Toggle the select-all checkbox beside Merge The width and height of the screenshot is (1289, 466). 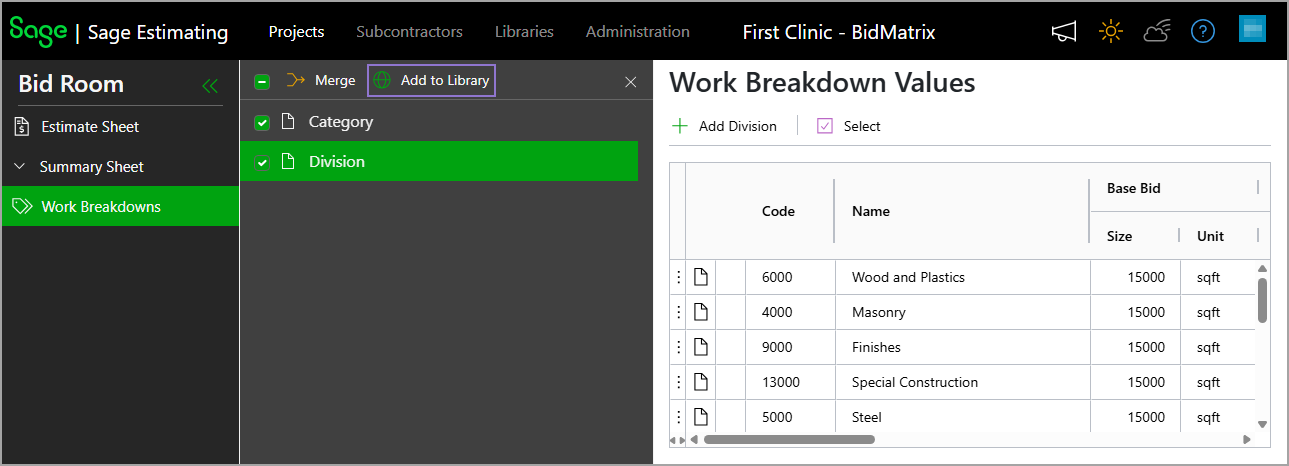pyautogui.click(x=262, y=82)
